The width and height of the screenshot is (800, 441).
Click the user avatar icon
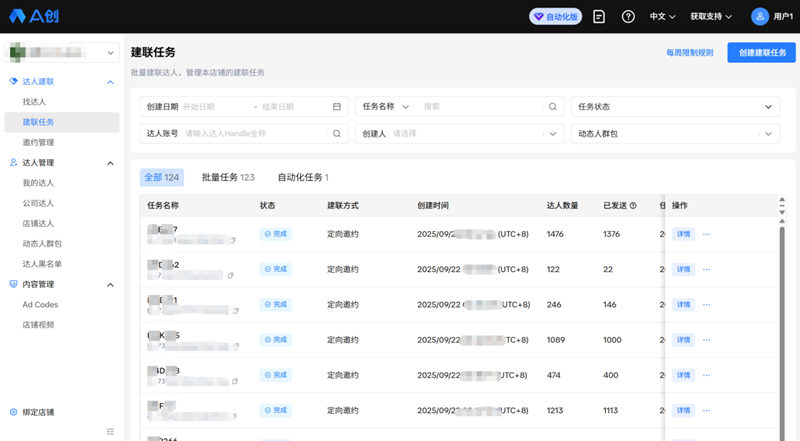click(760, 16)
